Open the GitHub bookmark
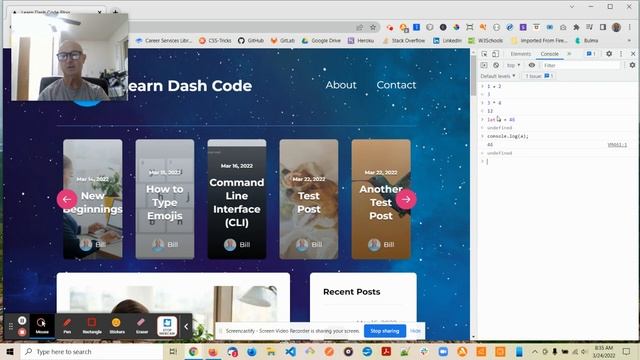Viewport: 640px width, 360px height. tap(251, 40)
